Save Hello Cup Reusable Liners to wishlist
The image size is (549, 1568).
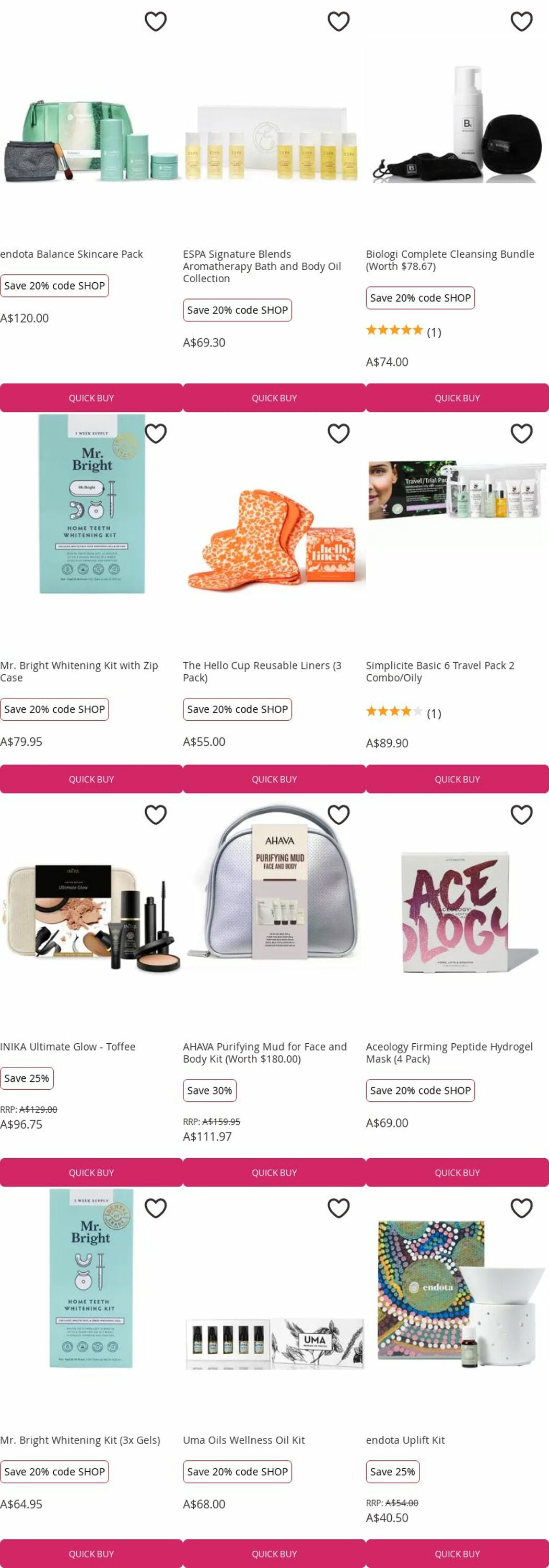pos(338,433)
